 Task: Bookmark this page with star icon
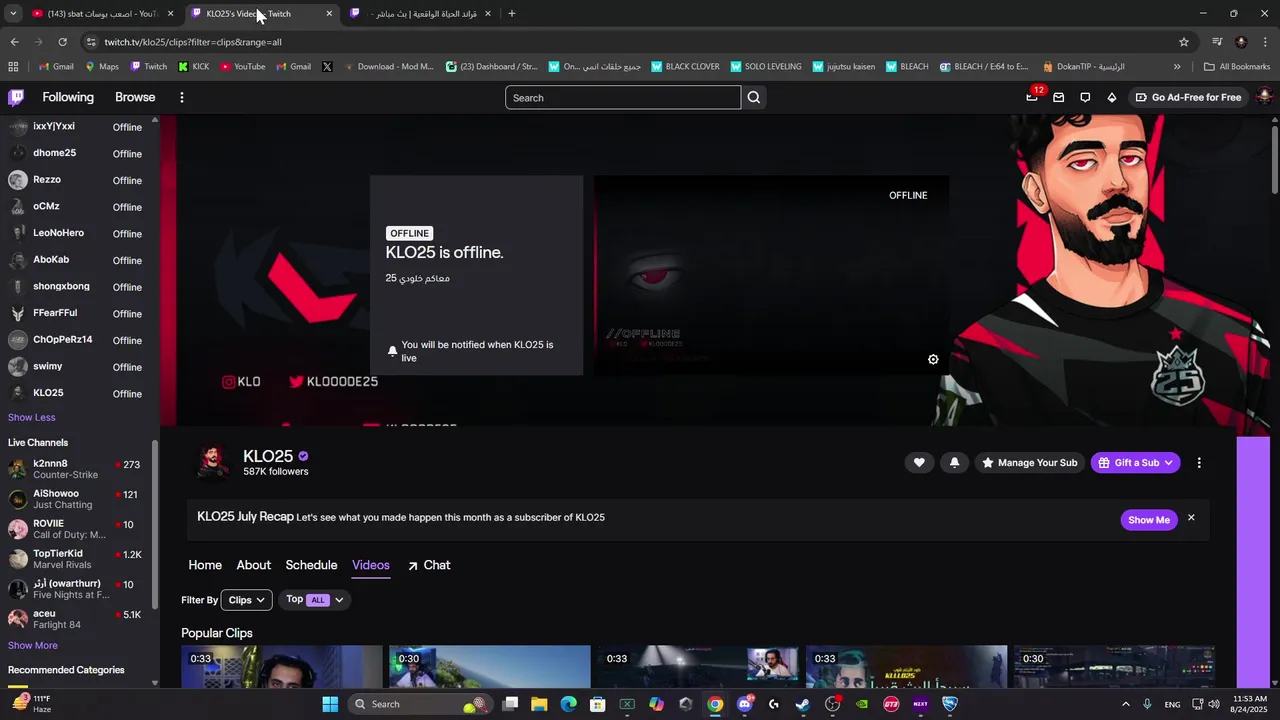[1184, 42]
